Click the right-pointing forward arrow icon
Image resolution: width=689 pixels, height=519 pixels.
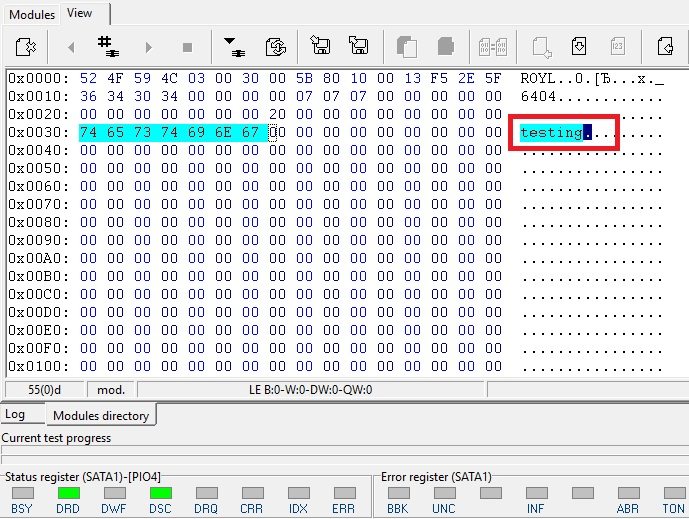tap(149, 47)
